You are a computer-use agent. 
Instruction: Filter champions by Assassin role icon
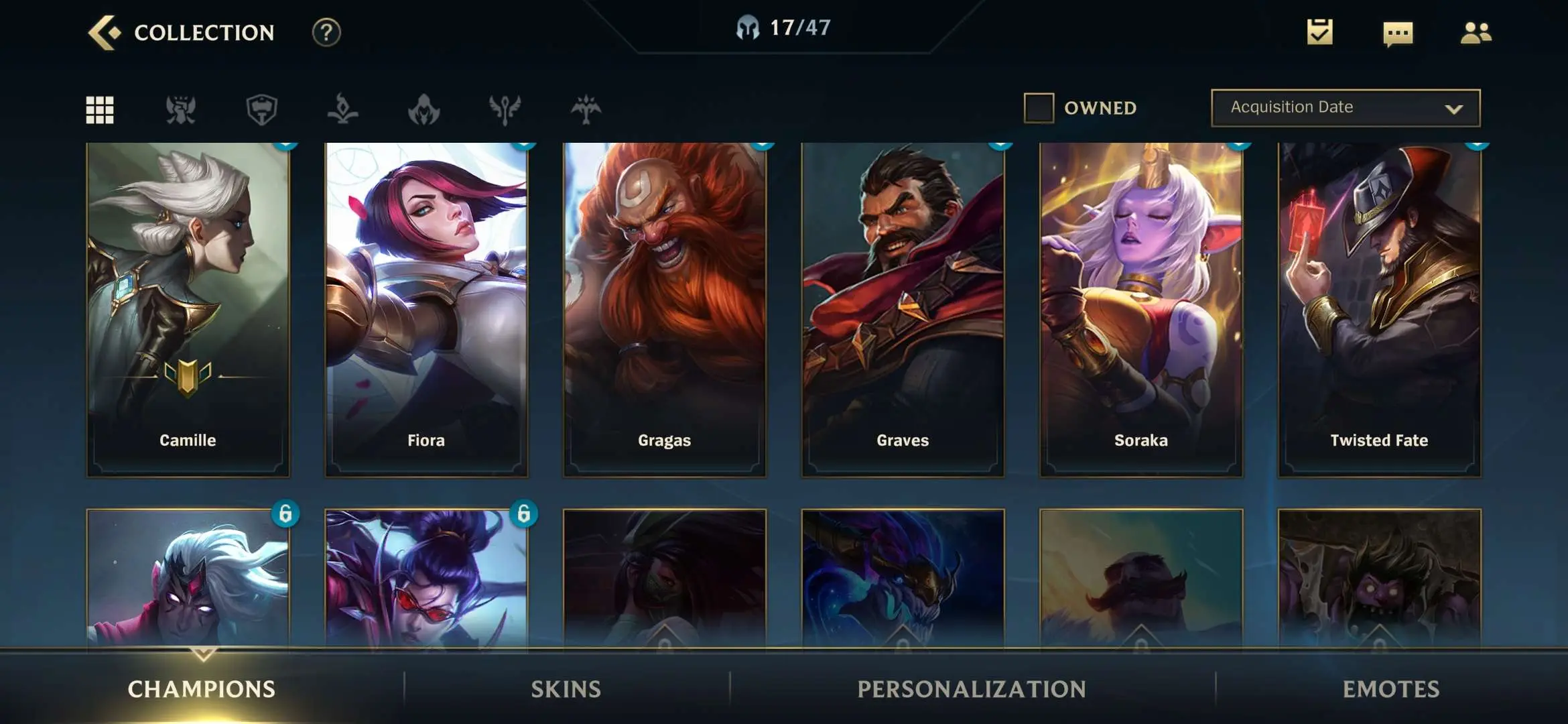(x=423, y=109)
